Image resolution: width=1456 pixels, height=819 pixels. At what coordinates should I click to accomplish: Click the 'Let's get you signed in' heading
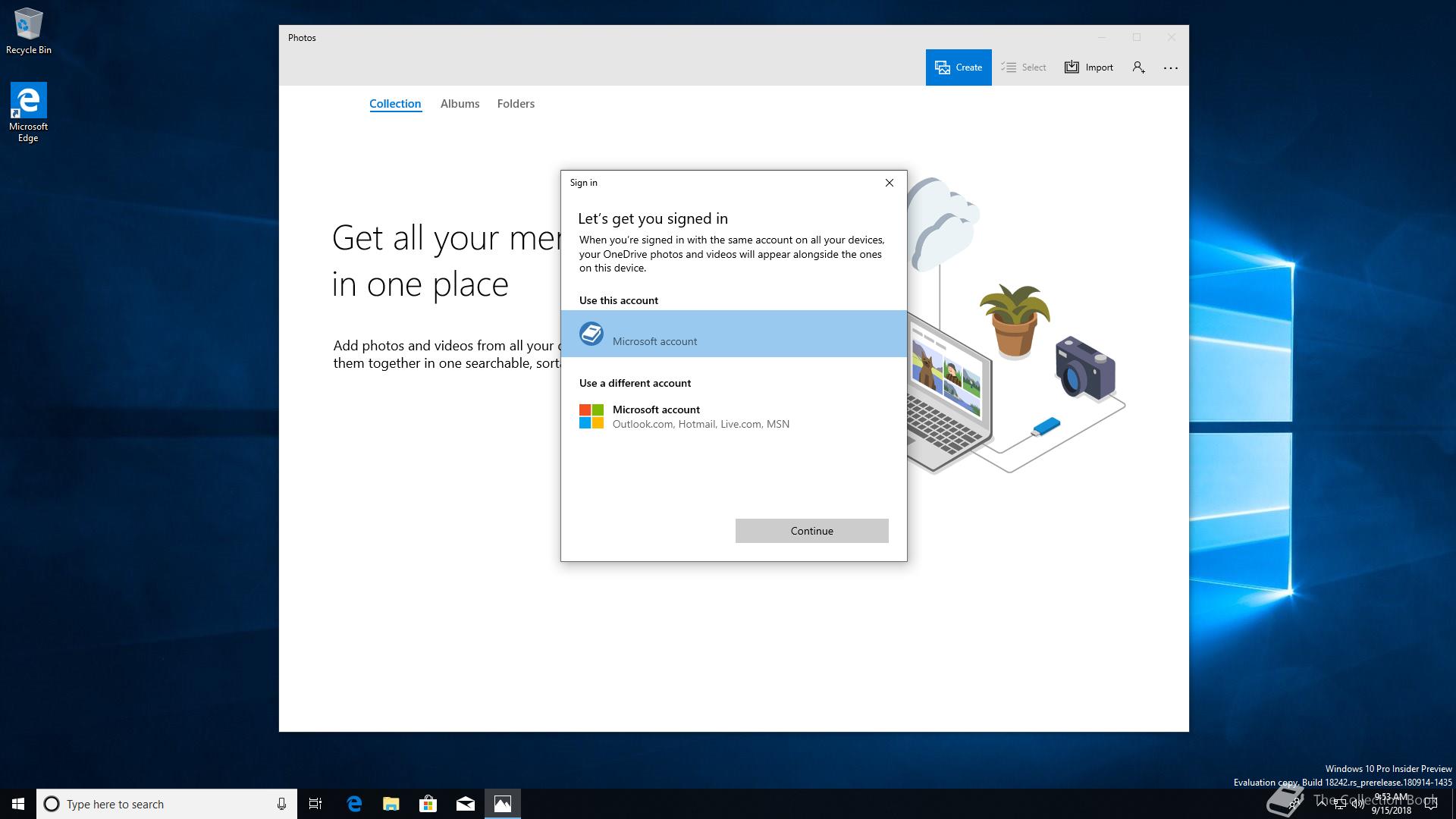pos(653,218)
